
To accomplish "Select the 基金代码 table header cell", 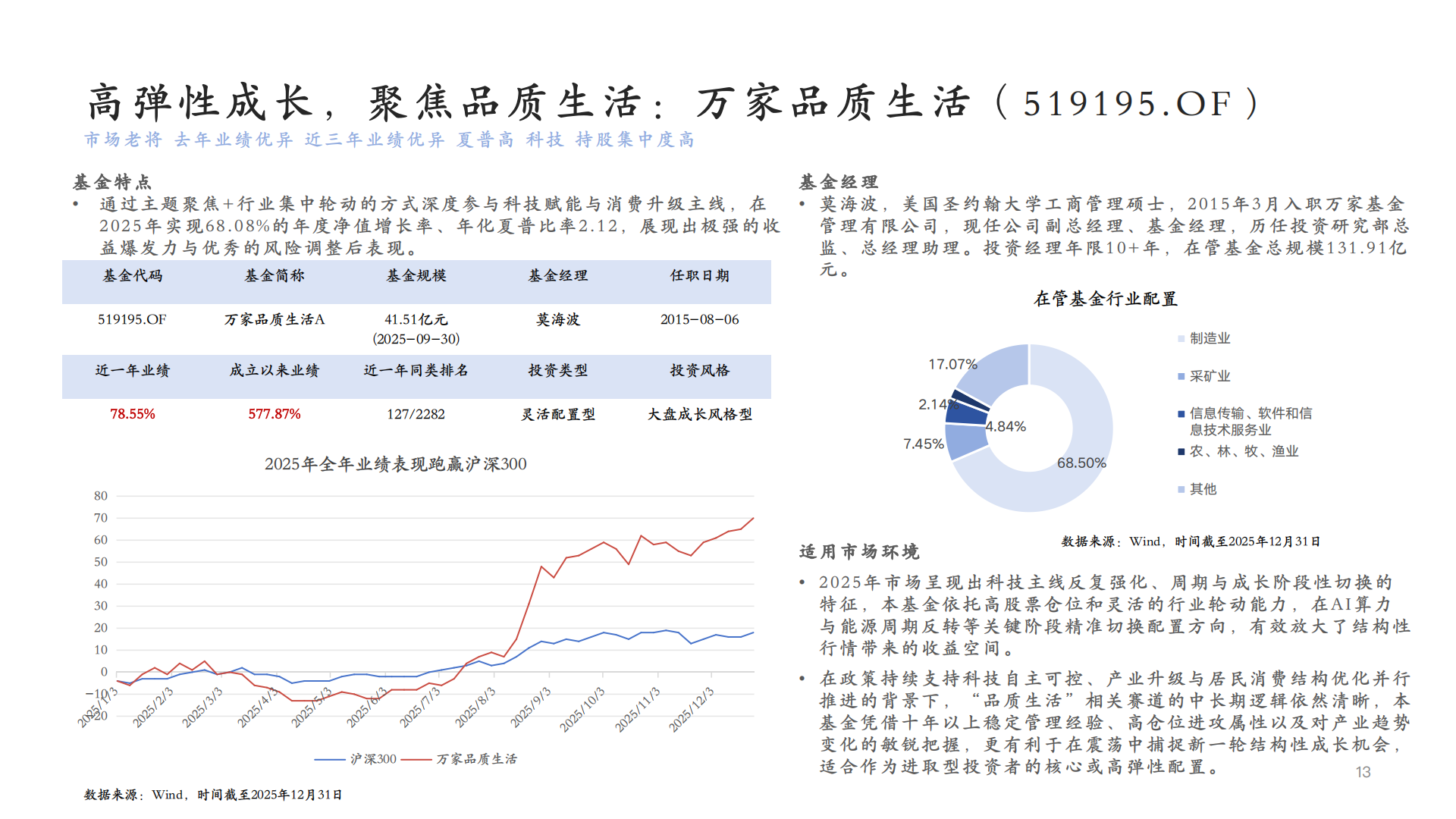I will [133, 276].
